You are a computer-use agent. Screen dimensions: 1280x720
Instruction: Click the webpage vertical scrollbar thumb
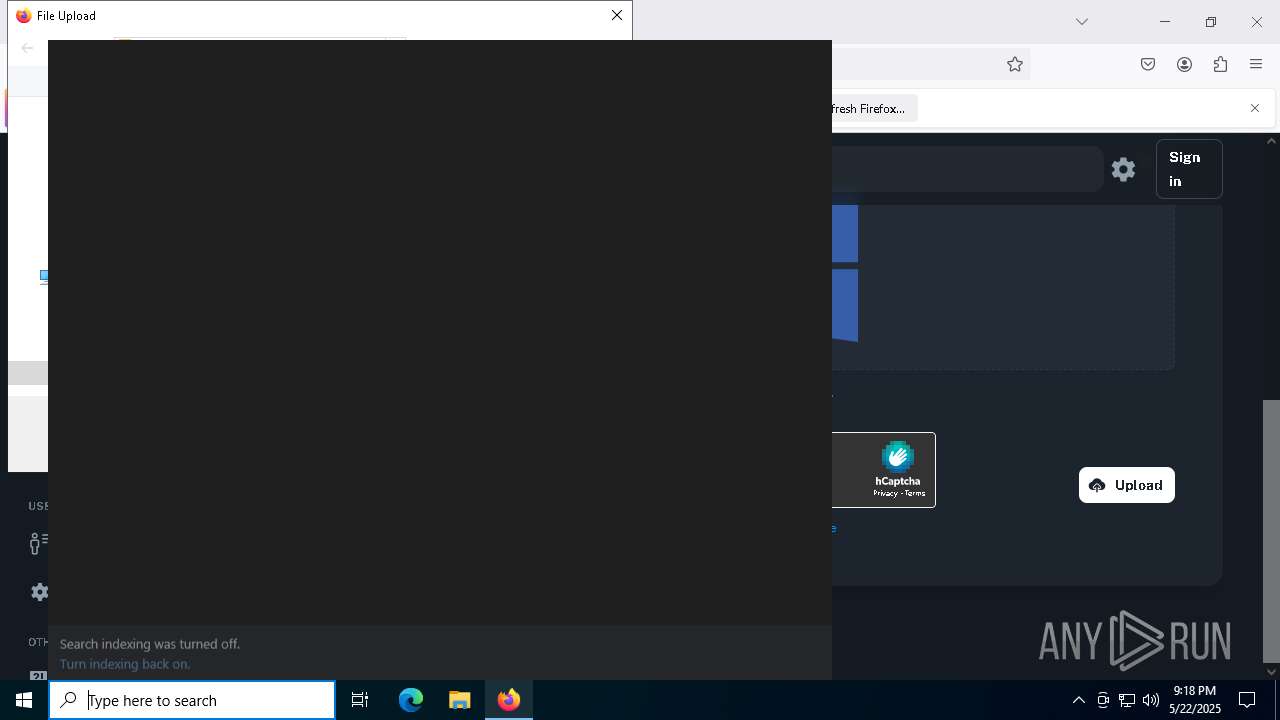[x=1271, y=531]
